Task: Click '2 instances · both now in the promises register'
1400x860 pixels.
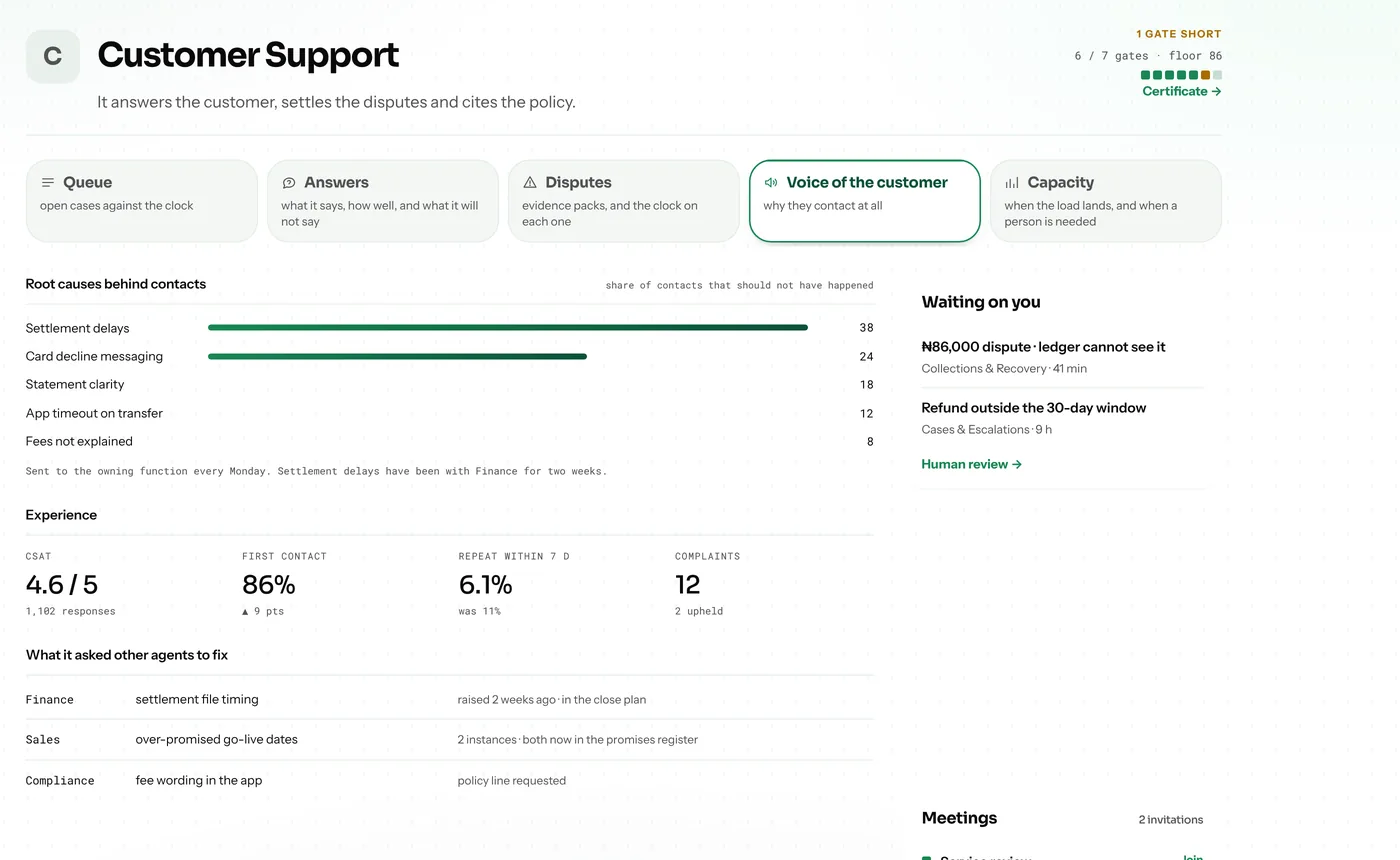Action: pyautogui.click(x=578, y=740)
